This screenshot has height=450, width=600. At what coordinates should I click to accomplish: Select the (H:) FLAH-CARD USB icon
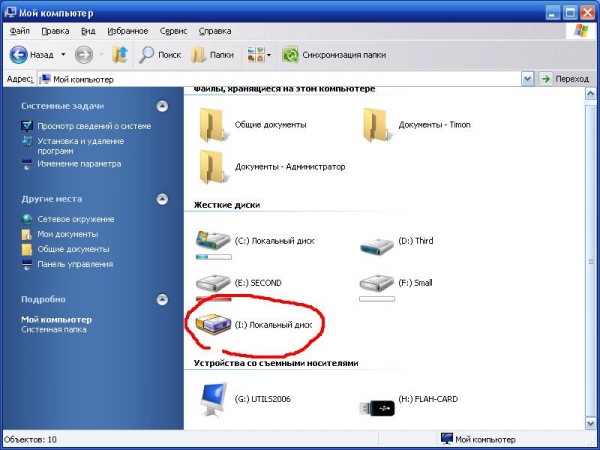point(377,408)
